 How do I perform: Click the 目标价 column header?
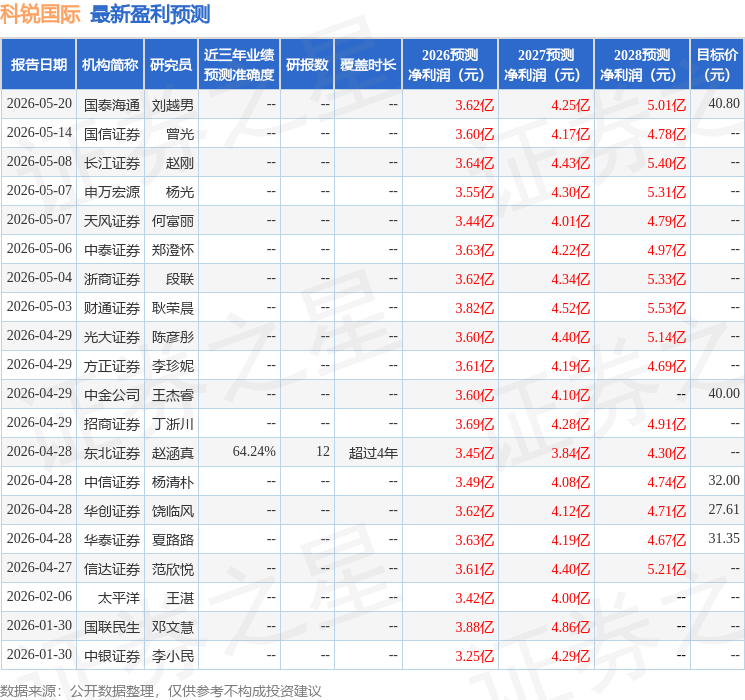717,65
